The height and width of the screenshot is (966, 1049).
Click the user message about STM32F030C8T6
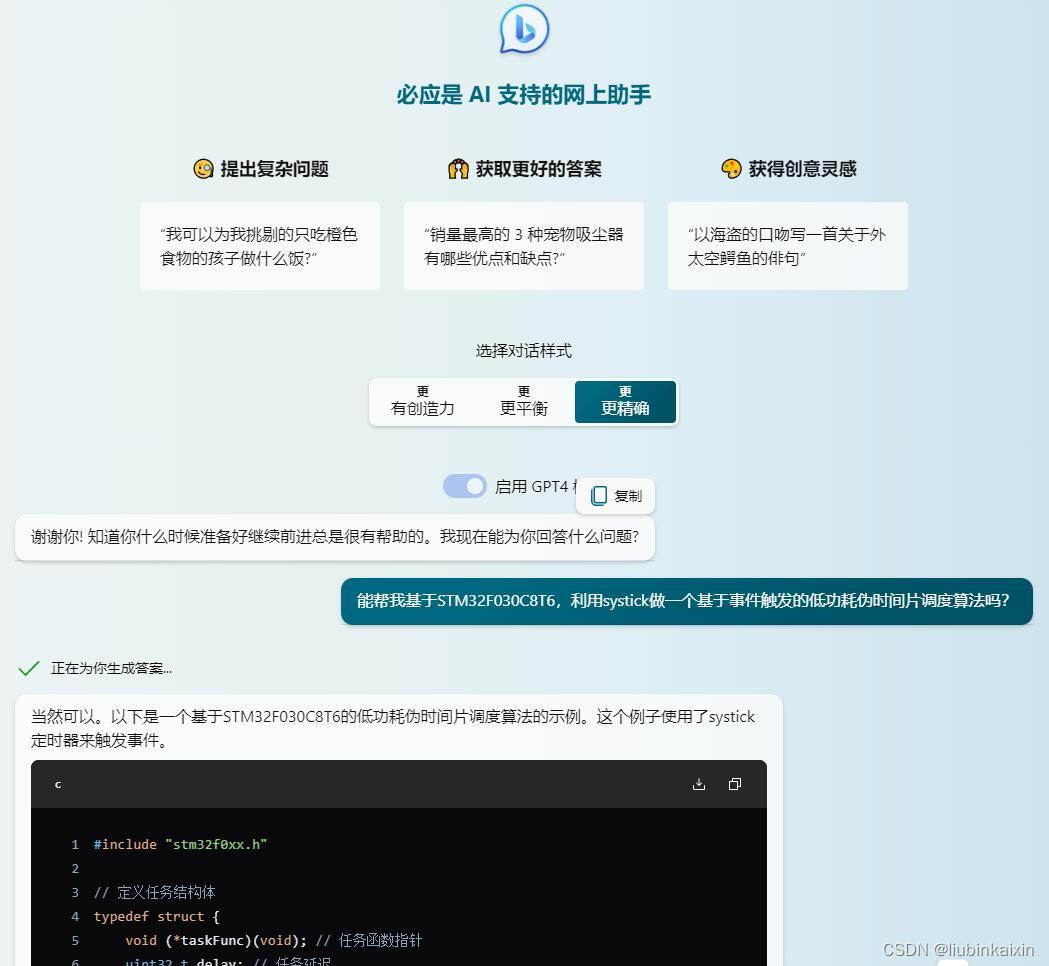pos(686,601)
